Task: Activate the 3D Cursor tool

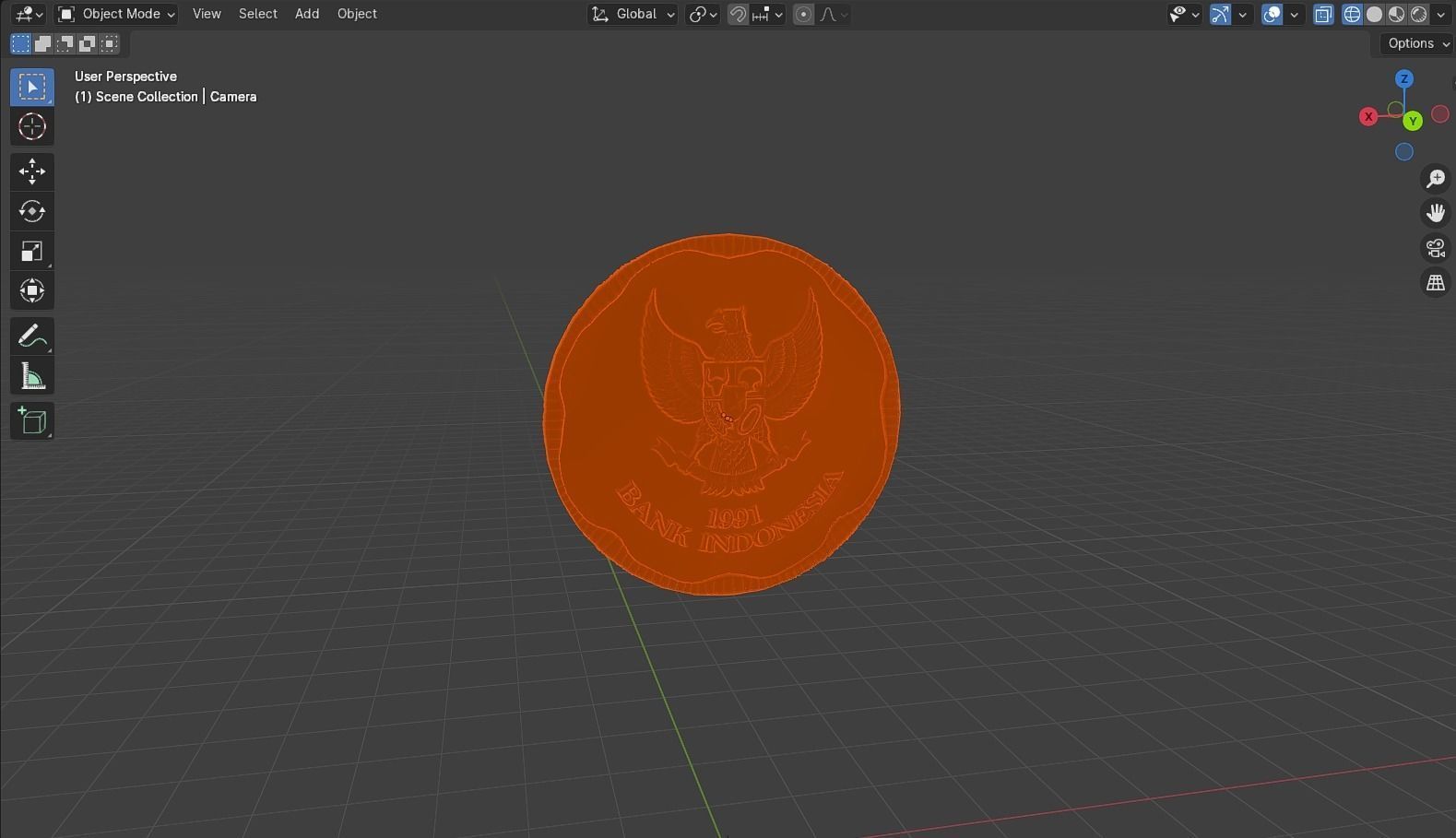Action: [x=32, y=126]
